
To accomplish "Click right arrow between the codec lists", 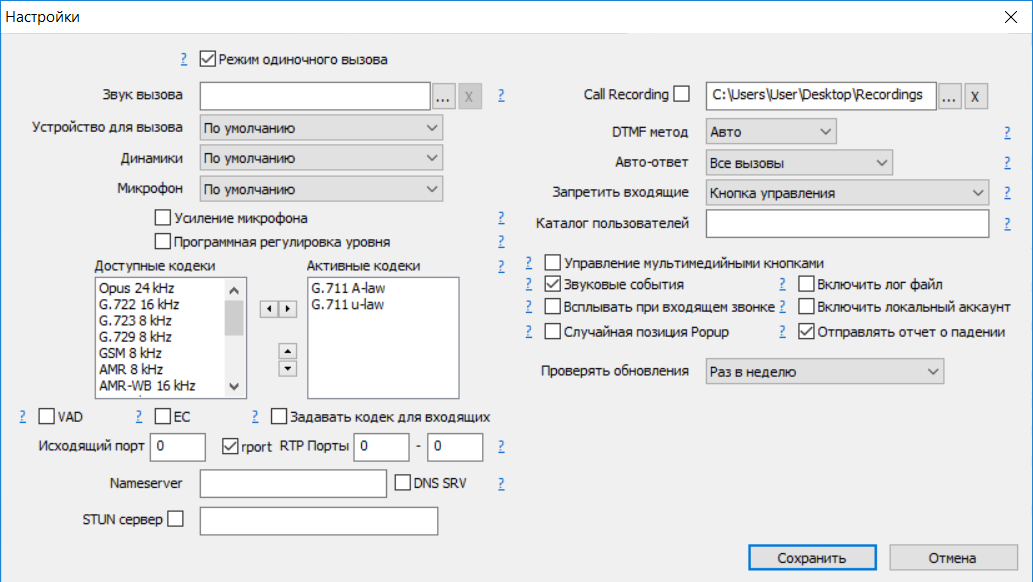I will click(288, 309).
